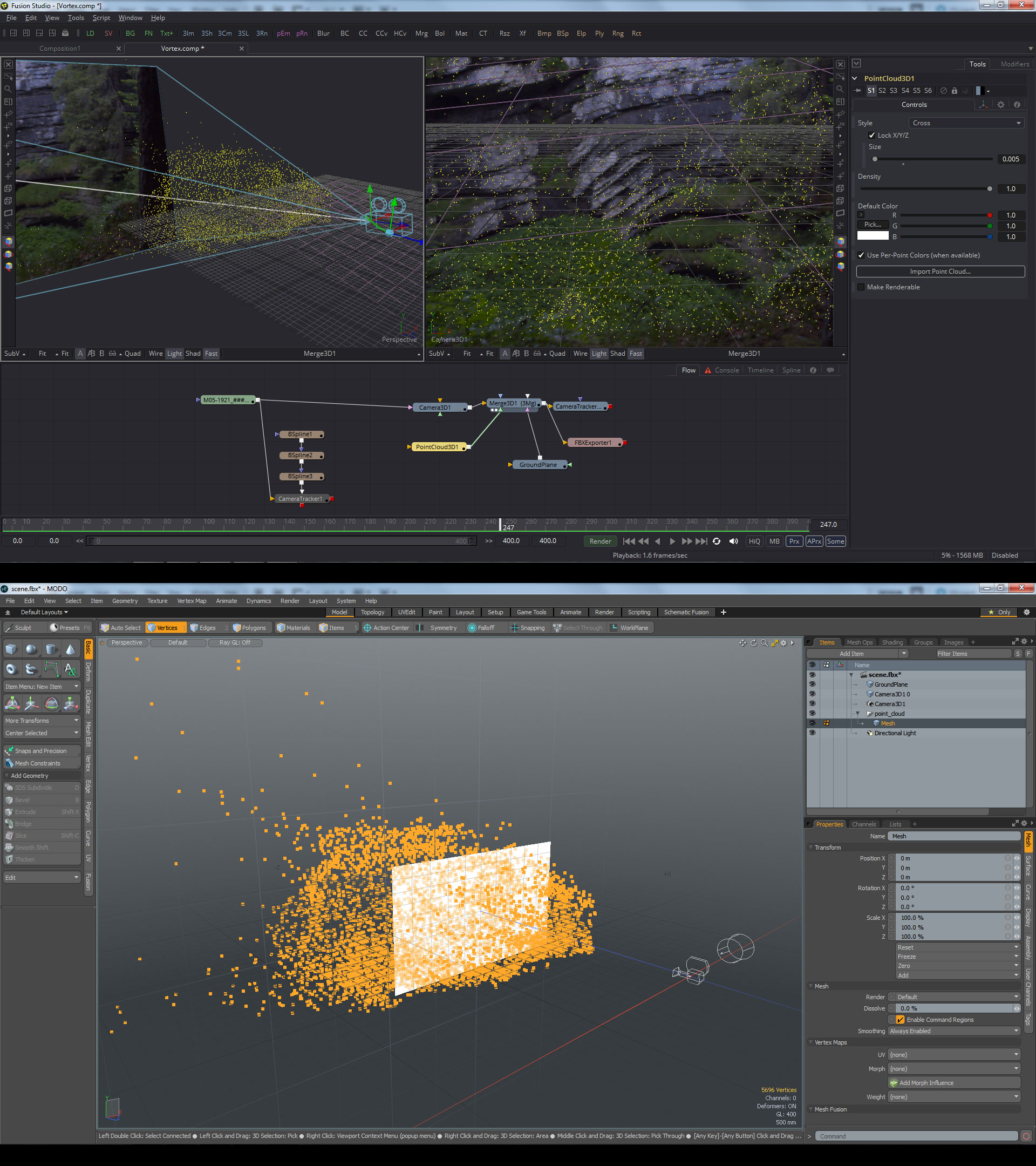Click Pick... color button
Viewport: 1036px width, 1166px height.
pos(873,225)
